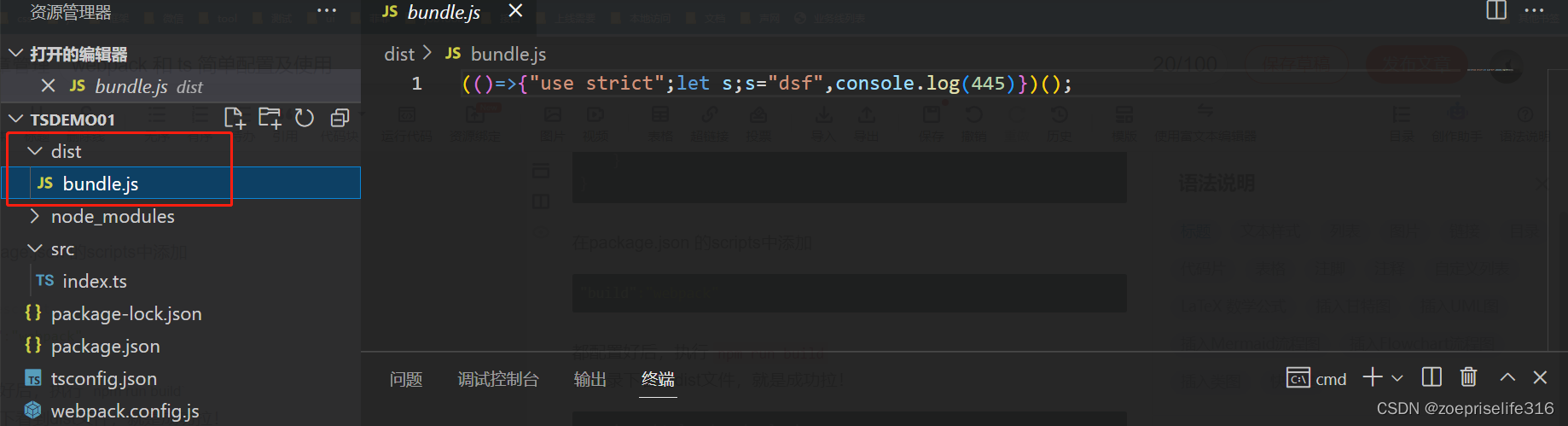1568x426 pixels.
Task: Close the bundle.js editor tab
Action: pyautogui.click(x=515, y=11)
